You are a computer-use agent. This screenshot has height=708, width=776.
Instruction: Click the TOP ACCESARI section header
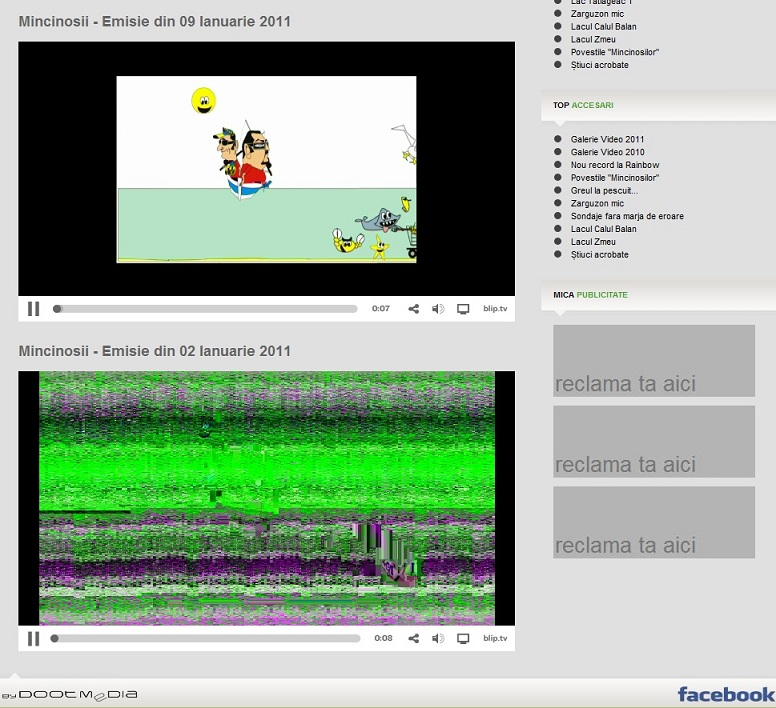(583, 105)
